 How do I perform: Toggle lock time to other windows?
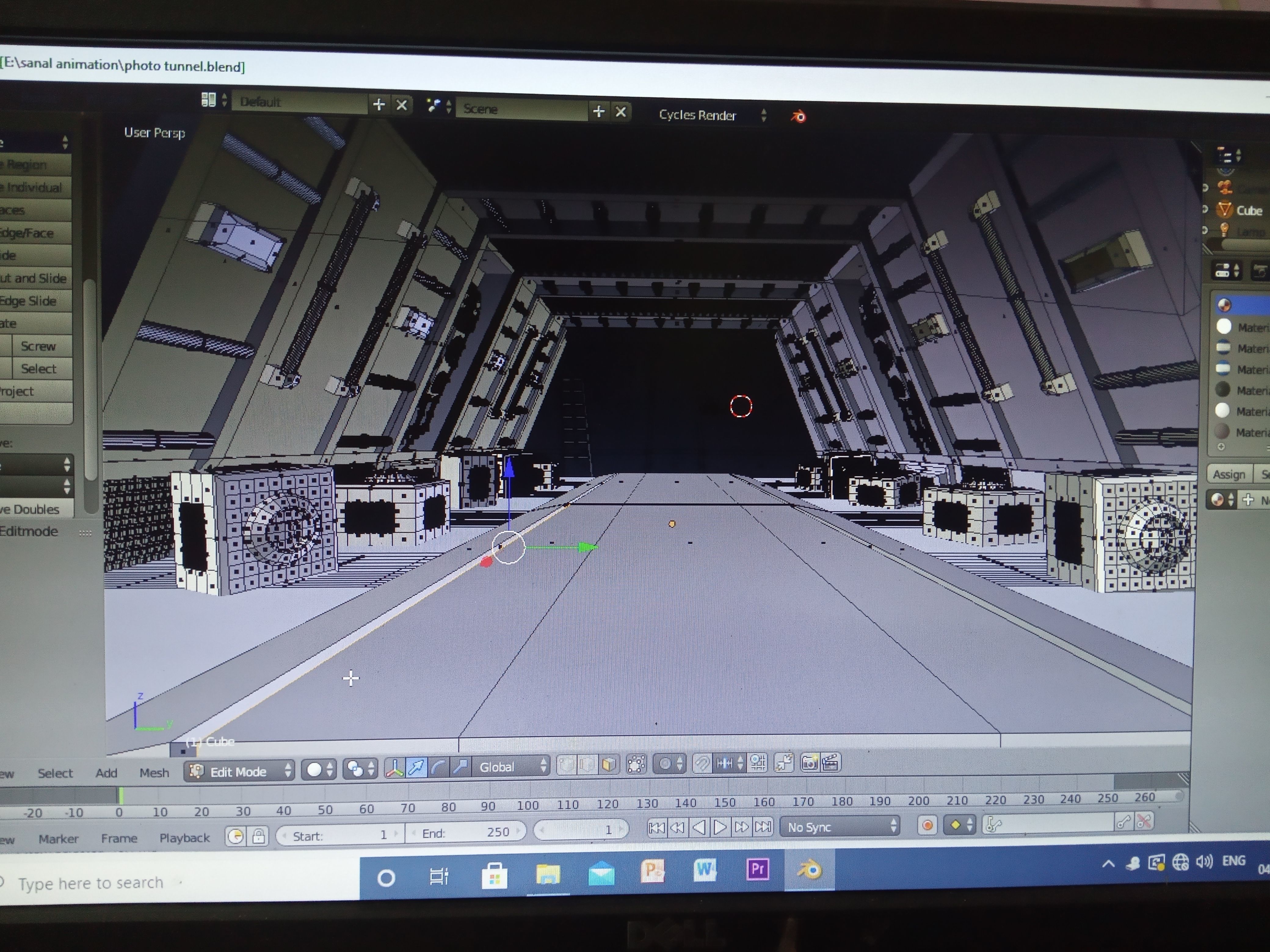258,836
